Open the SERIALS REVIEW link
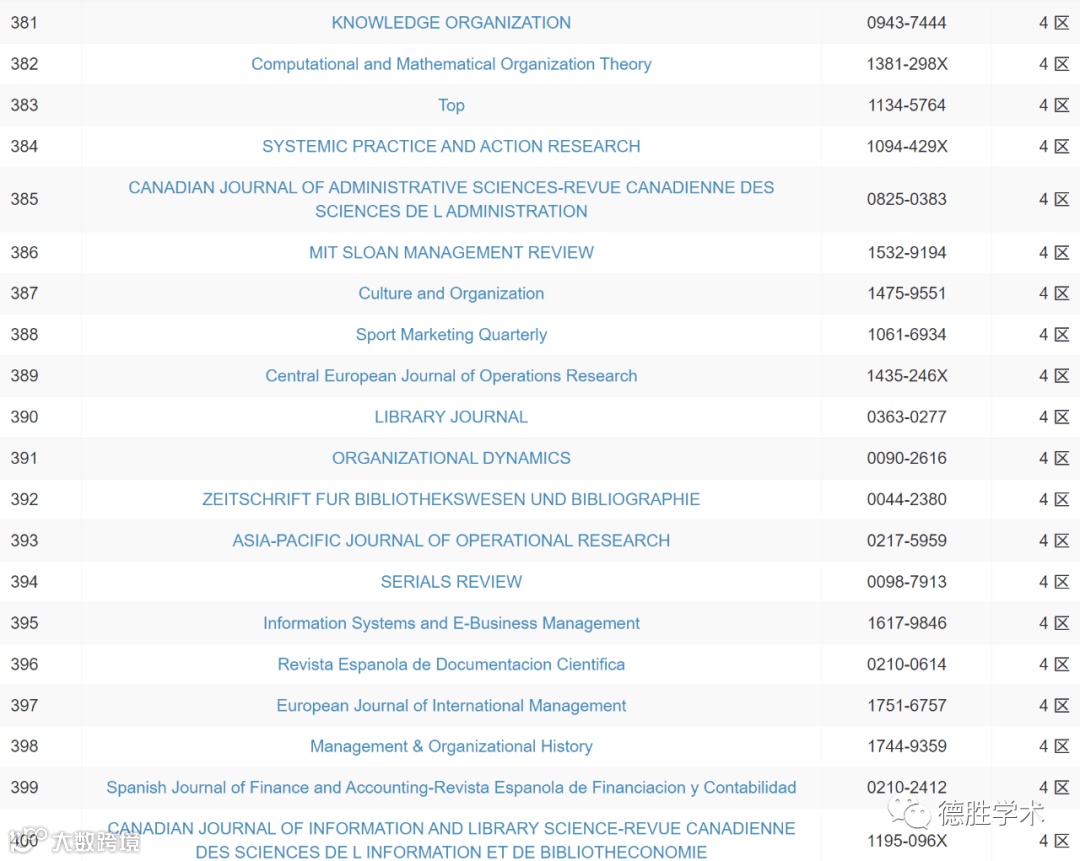This screenshot has height=861, width=1080. (451, 582)
